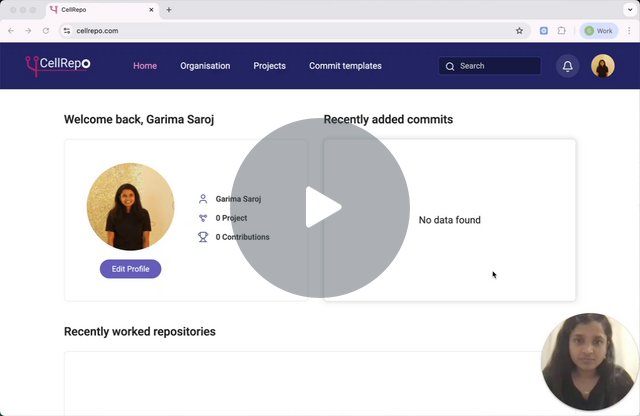Click the large profile photo in the card
Screen dimensions: 640x416
131,207
